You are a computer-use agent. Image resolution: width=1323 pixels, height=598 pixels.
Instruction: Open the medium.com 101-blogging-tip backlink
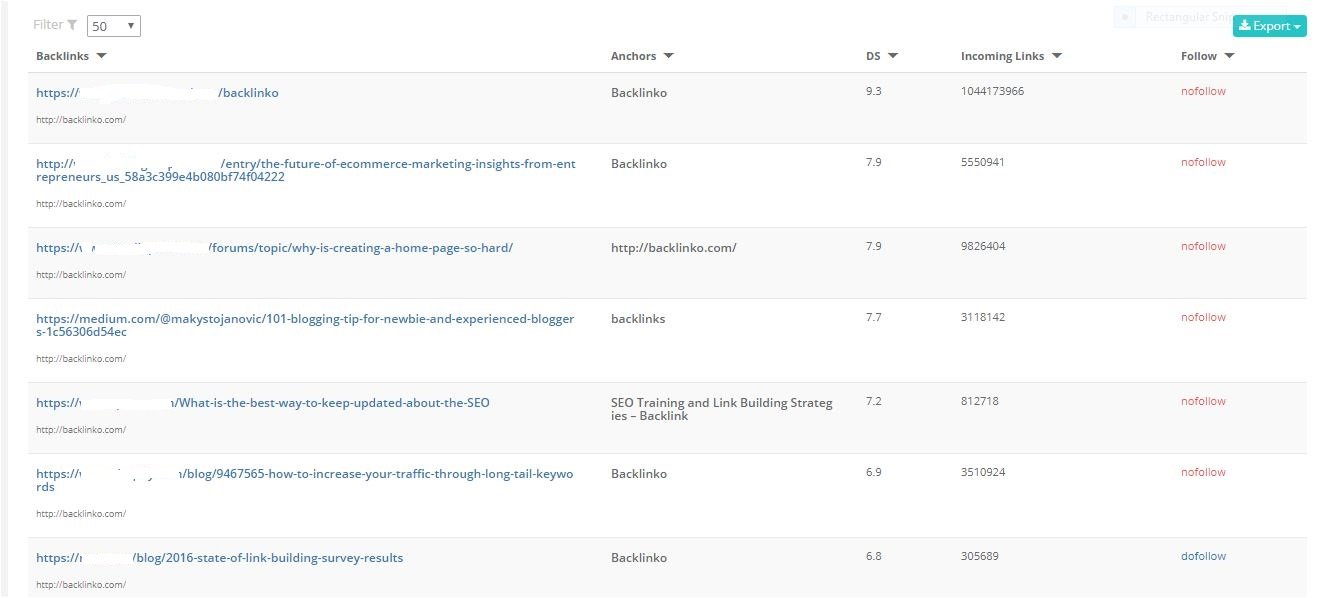pos(305,325)
